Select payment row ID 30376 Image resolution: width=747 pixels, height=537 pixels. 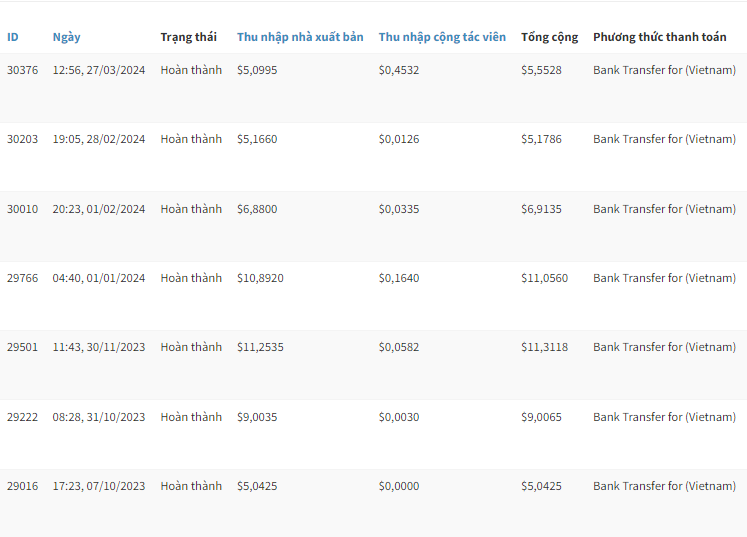pyautogui.click(x=22, y=70)
